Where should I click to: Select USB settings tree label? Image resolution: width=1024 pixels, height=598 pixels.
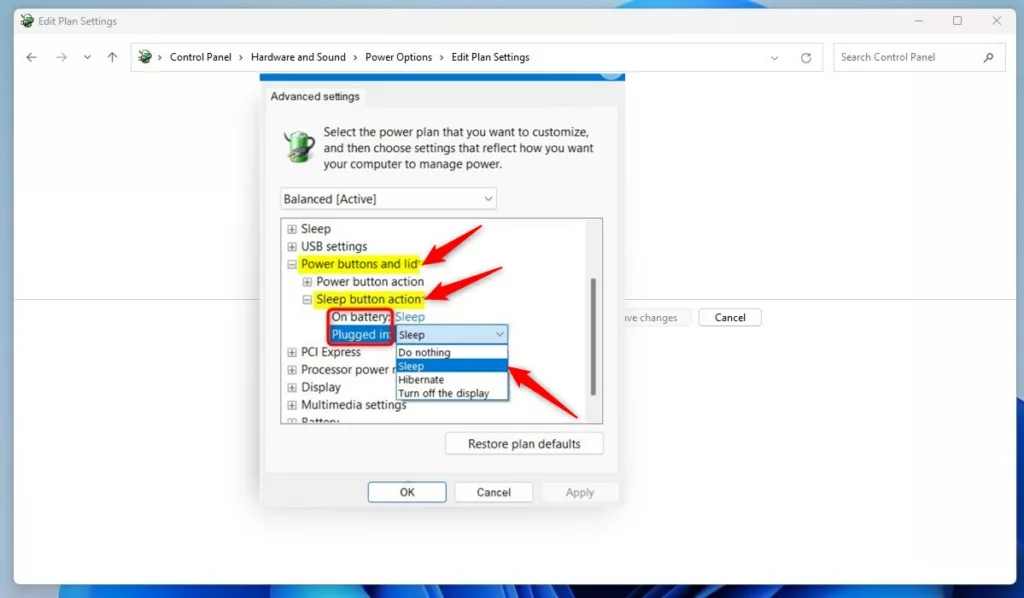(x=334, y=247)
